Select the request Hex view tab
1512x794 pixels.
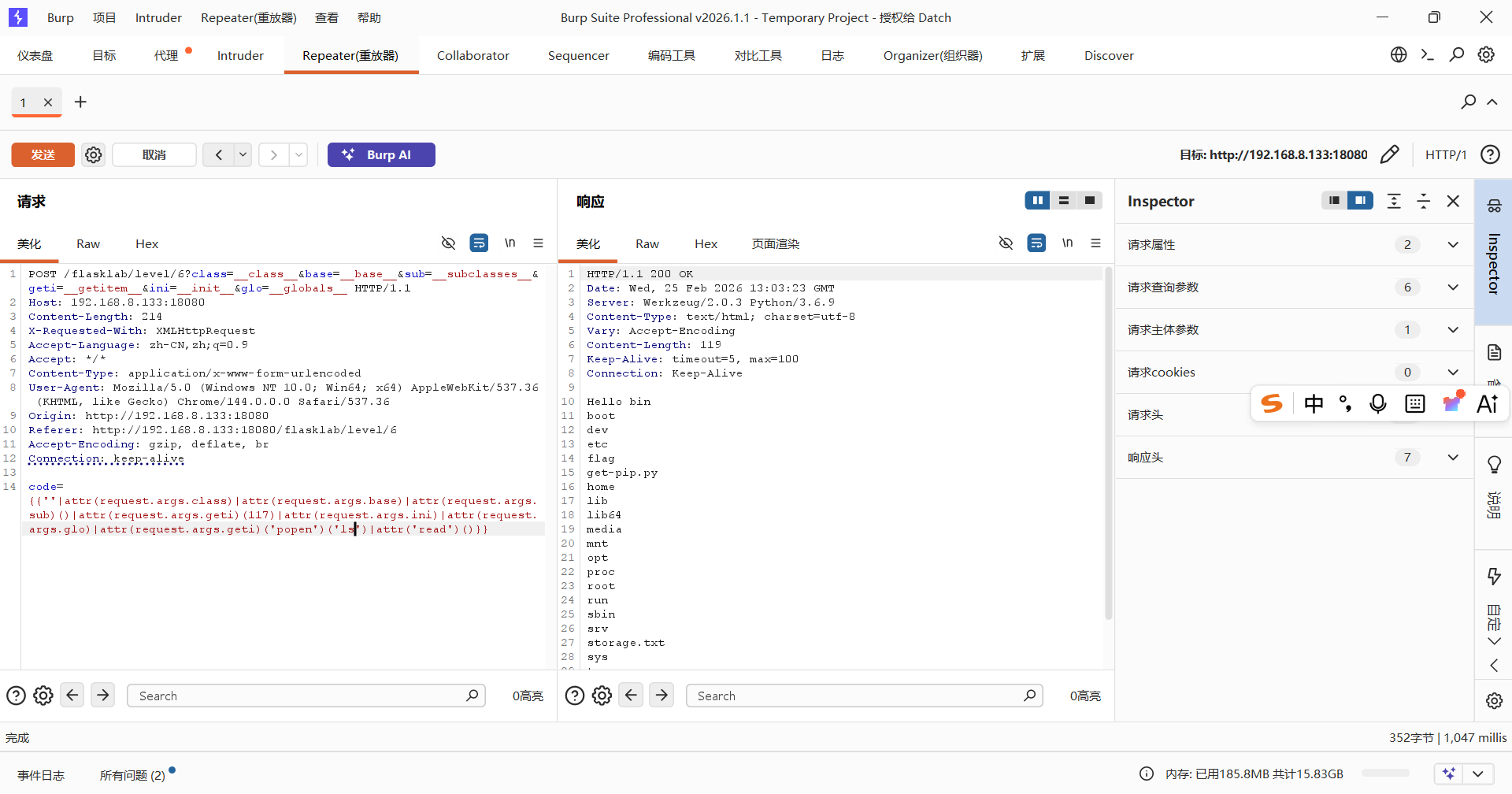(x=147, y=244)
